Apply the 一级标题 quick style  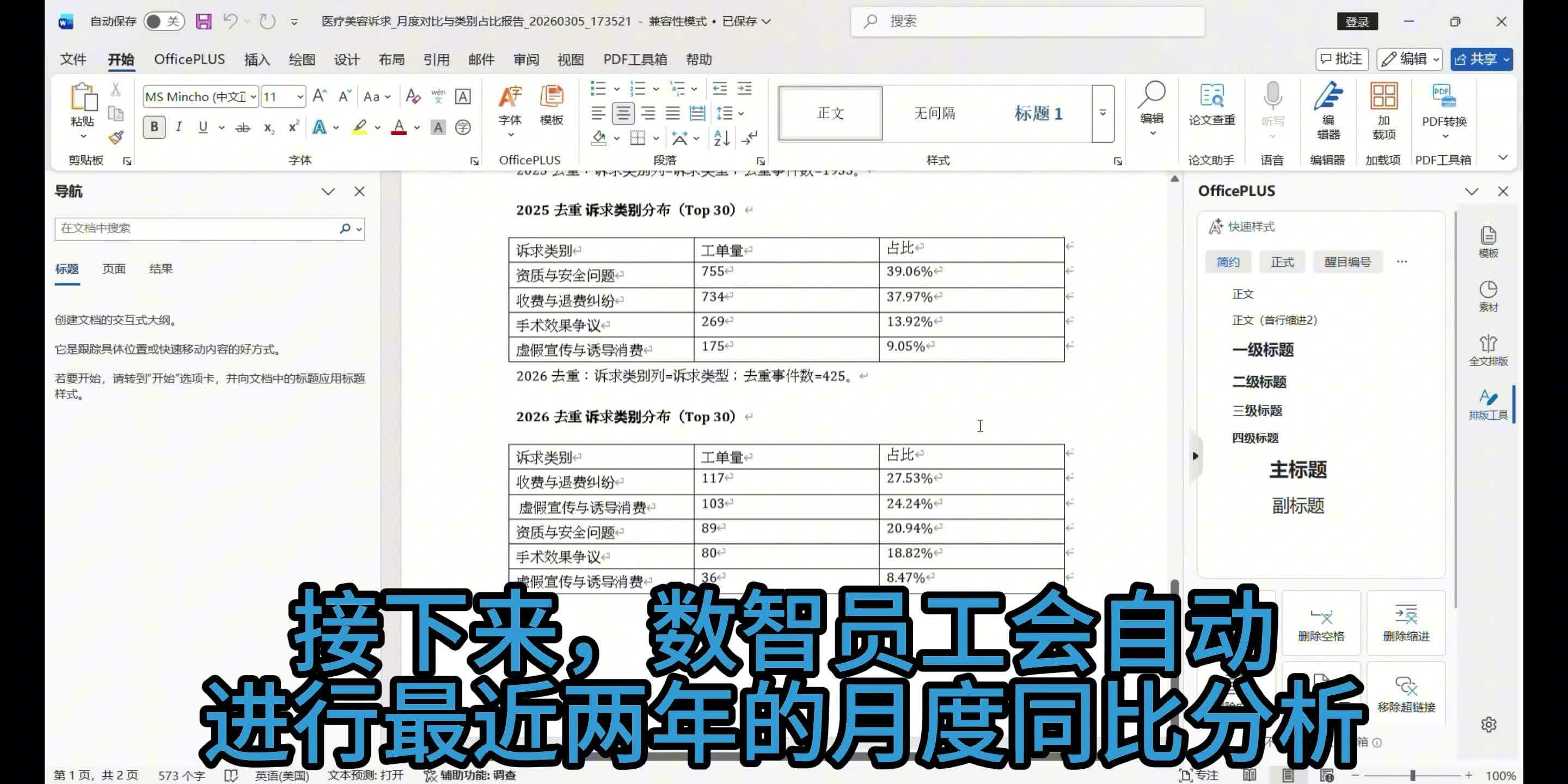tap(1263, 350)
